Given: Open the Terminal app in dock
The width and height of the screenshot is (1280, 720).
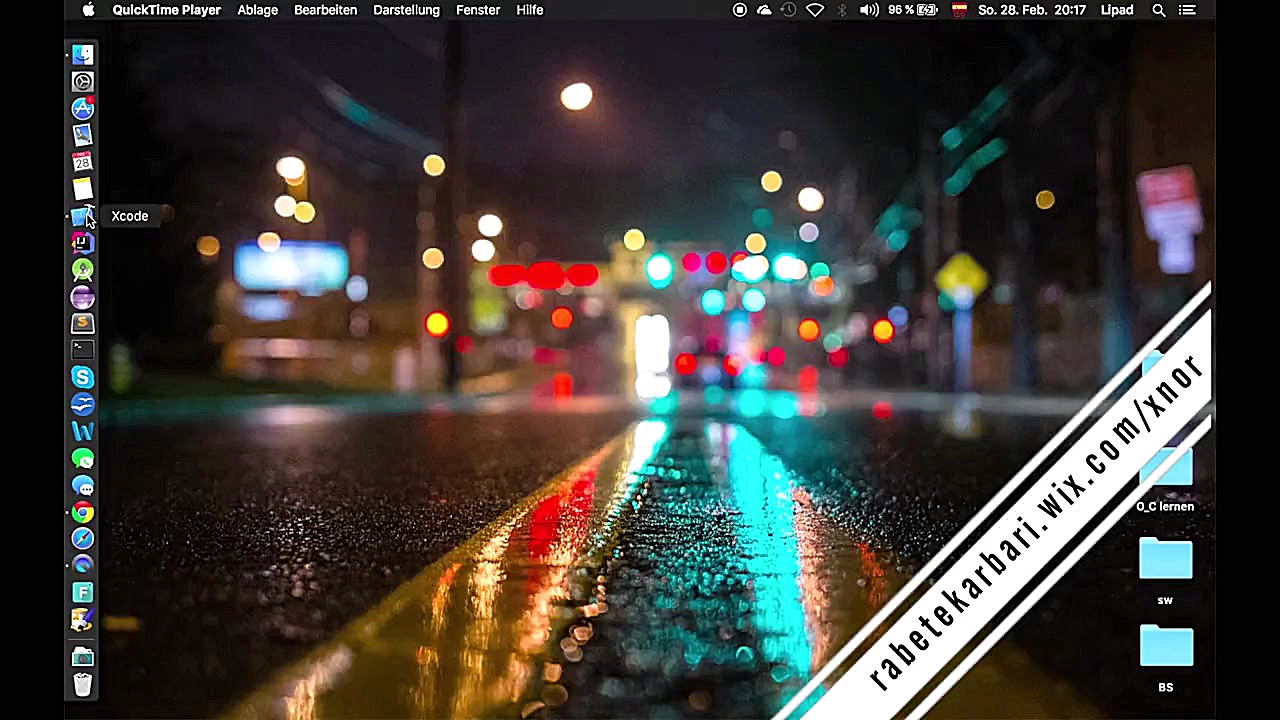Looking at the screenshot, I should pos(82,350).
